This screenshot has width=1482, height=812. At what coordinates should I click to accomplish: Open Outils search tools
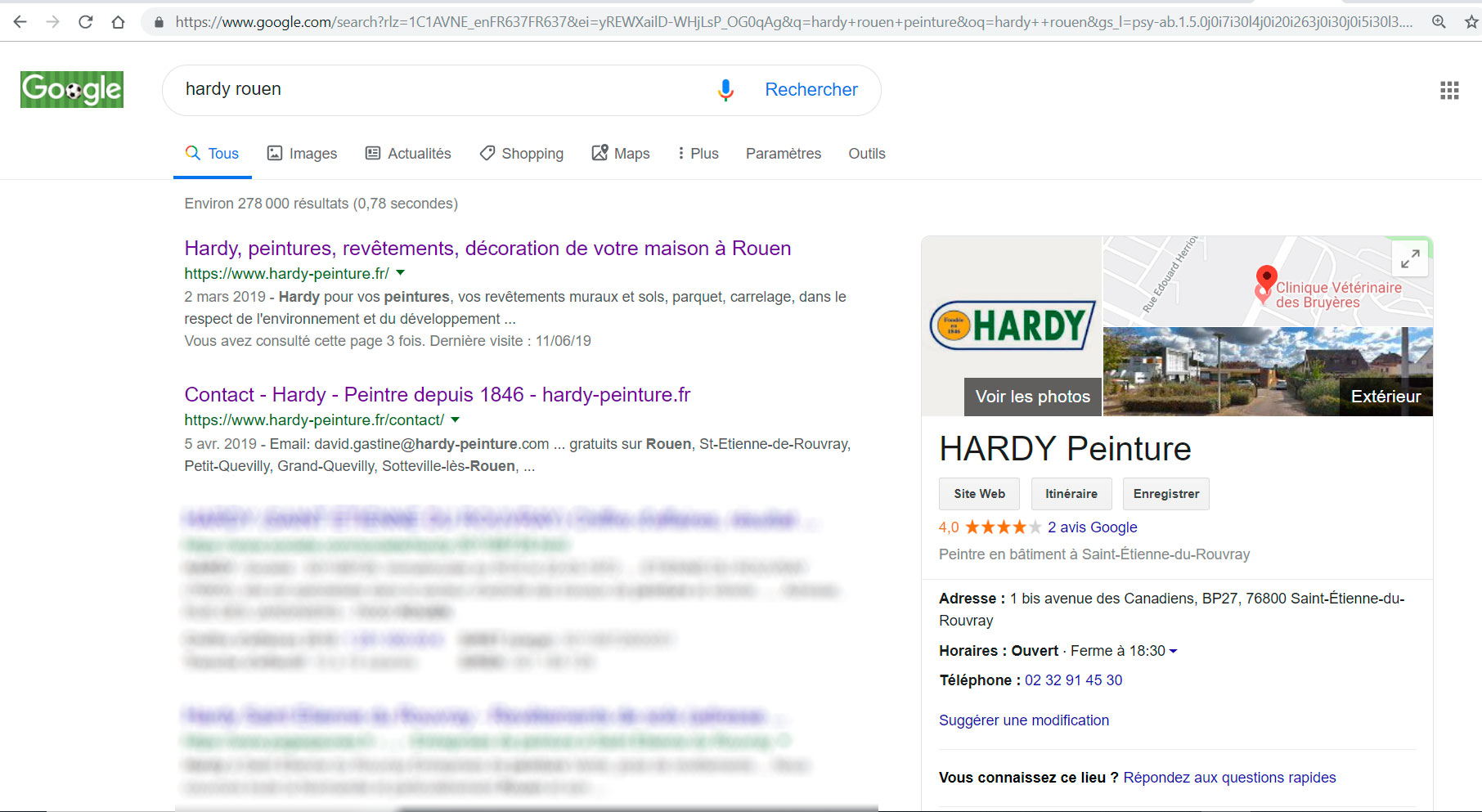click(x=867, y=154)
